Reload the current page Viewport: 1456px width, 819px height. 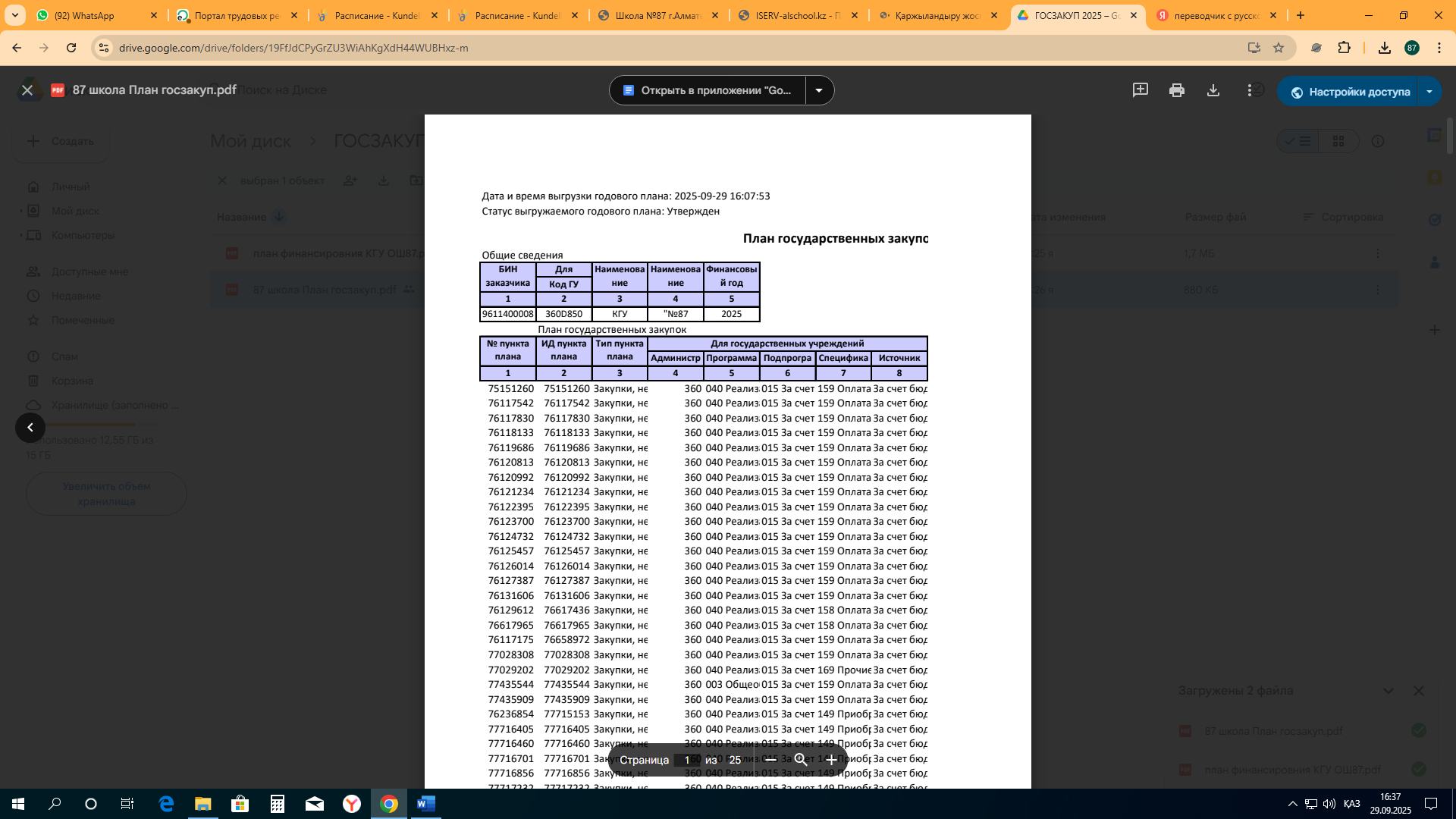[71, 48]
